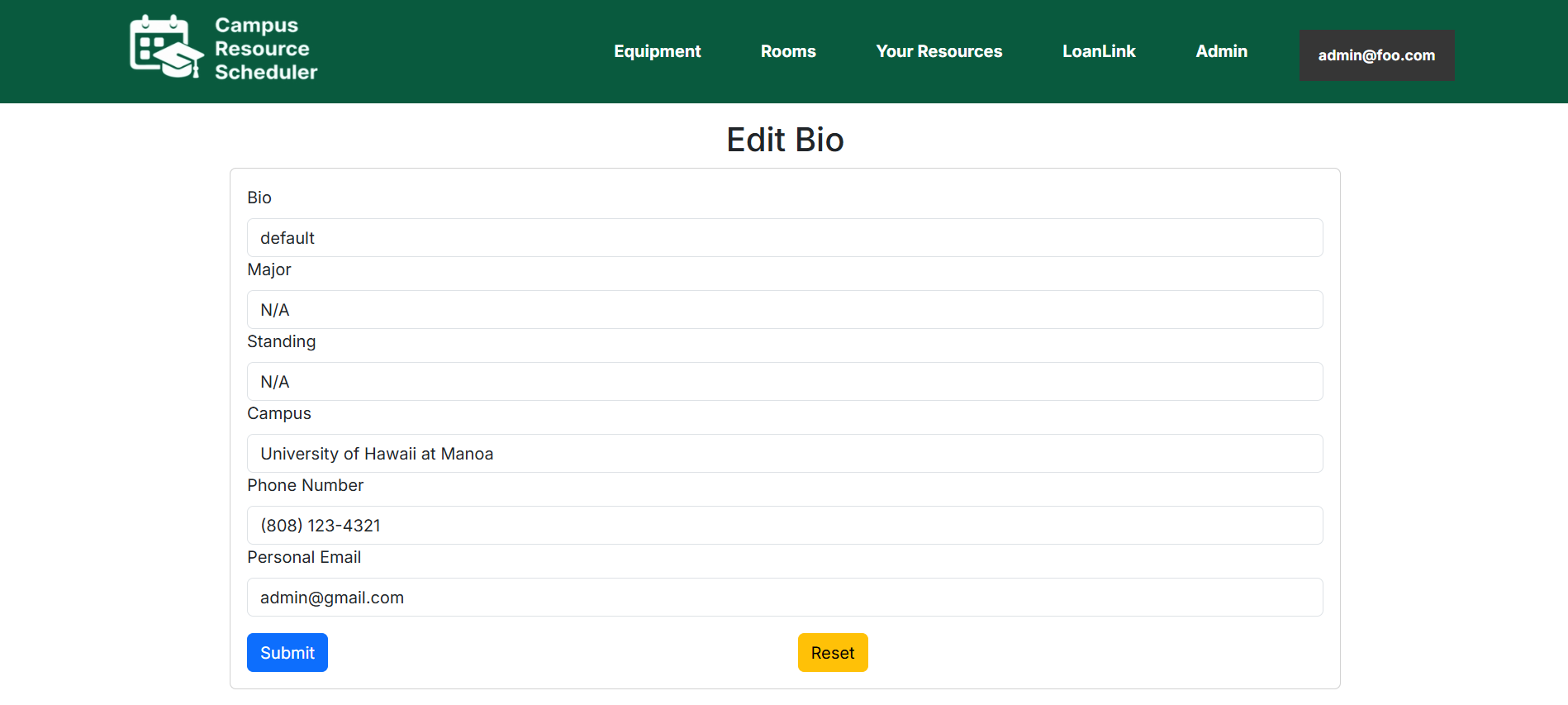The height and width of the screenshot is (705, 1568).
Task: Click into the Major input field
Action: [784, 310]
